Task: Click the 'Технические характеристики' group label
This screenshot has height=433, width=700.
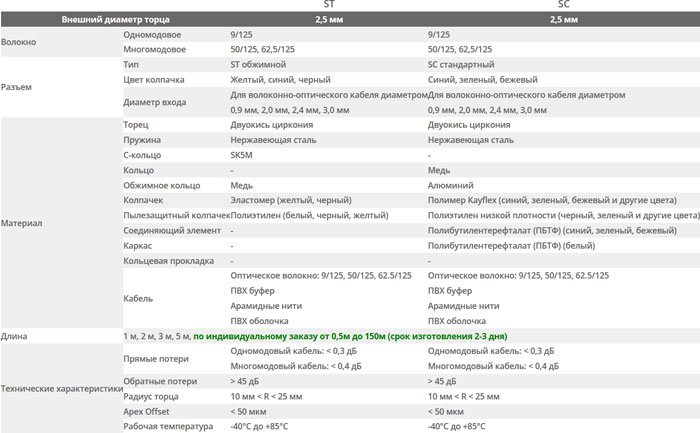Action: tap(62, 388)
